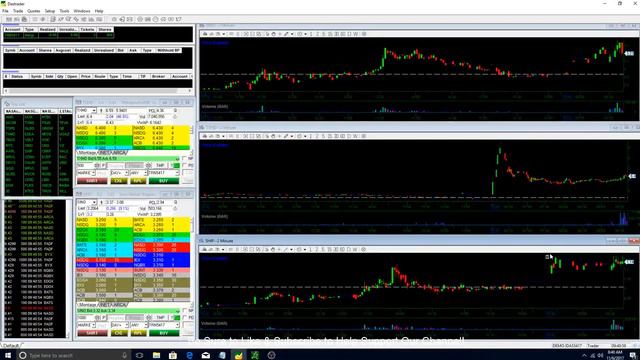Click the Broker column header
The image size is (640, 360).
(x=159, y=76)
